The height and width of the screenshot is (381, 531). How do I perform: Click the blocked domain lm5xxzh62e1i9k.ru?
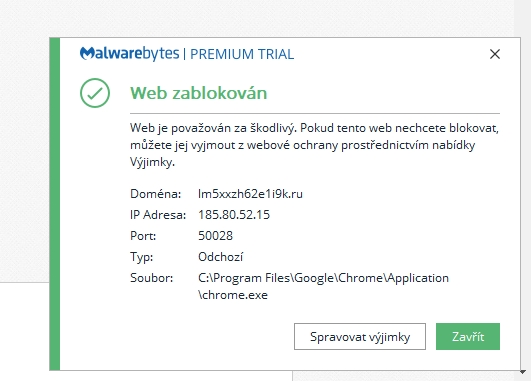click(250, 194)
